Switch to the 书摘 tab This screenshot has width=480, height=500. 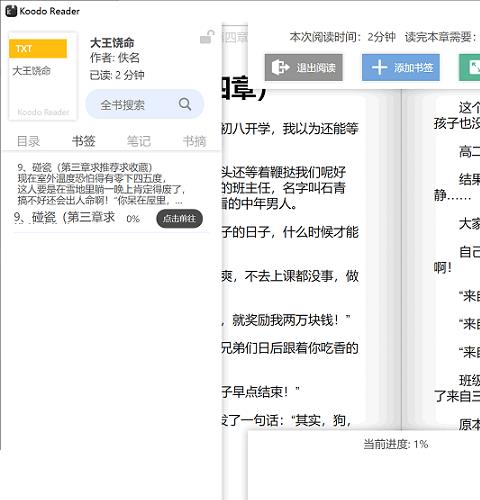195,141
